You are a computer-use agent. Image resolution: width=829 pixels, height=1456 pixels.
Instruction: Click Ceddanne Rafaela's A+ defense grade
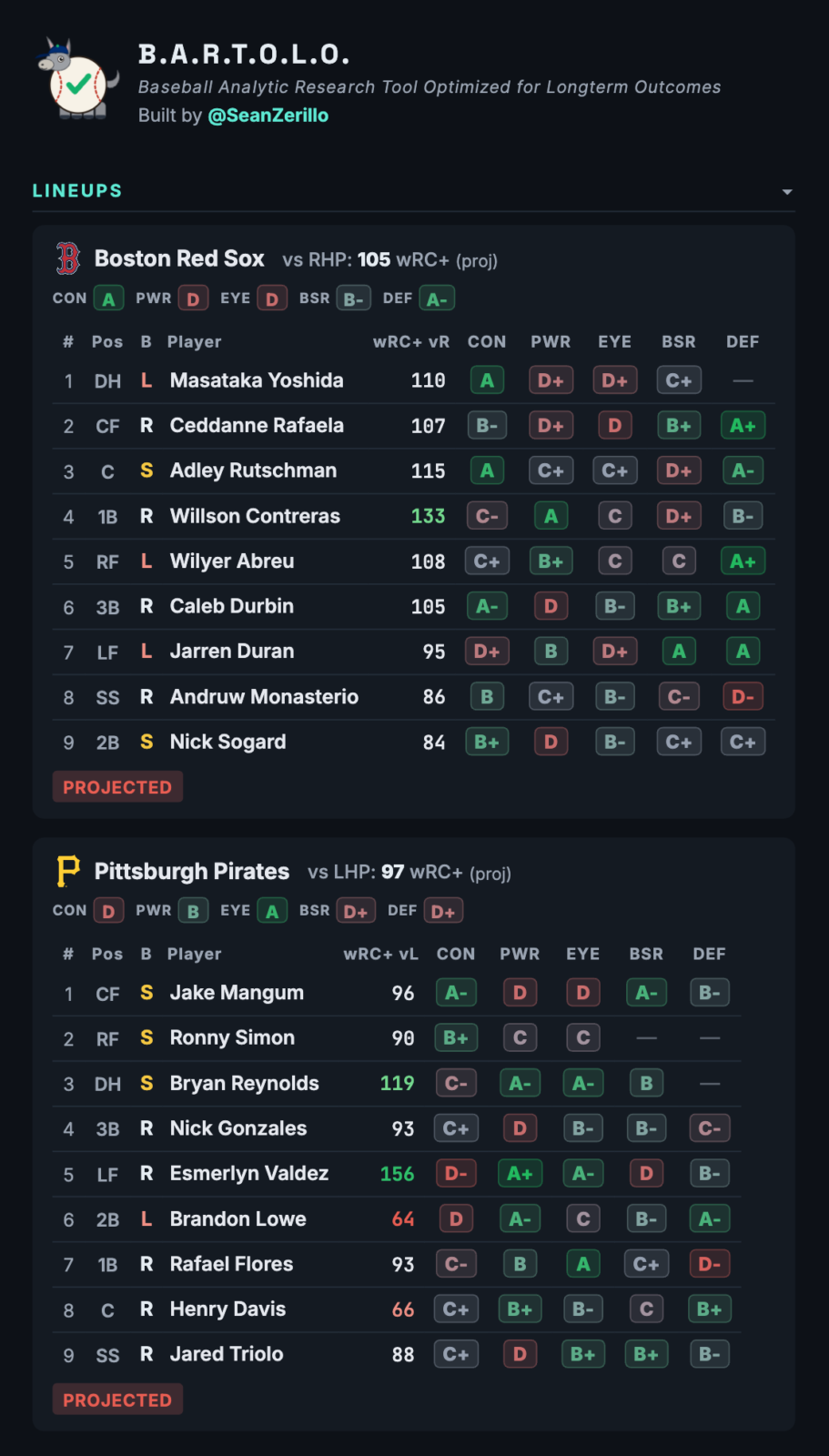click(x=743, y=426)
